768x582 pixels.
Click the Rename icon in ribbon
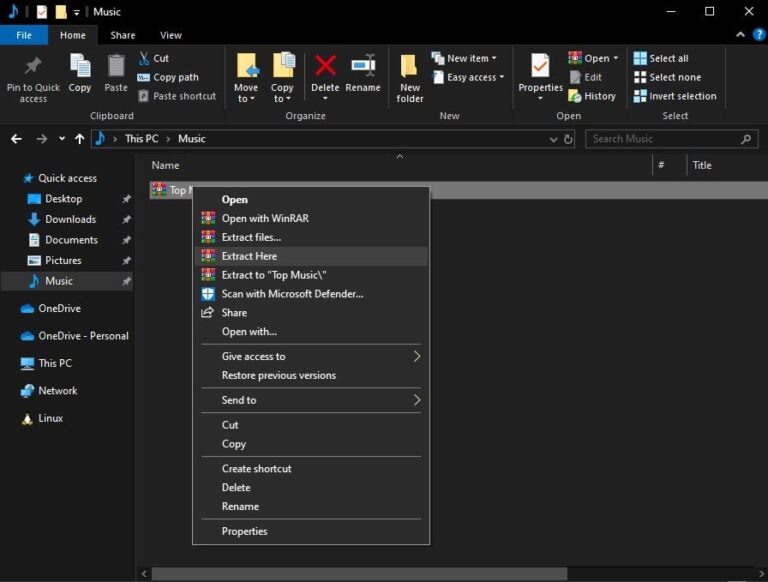tap(363, 66)
